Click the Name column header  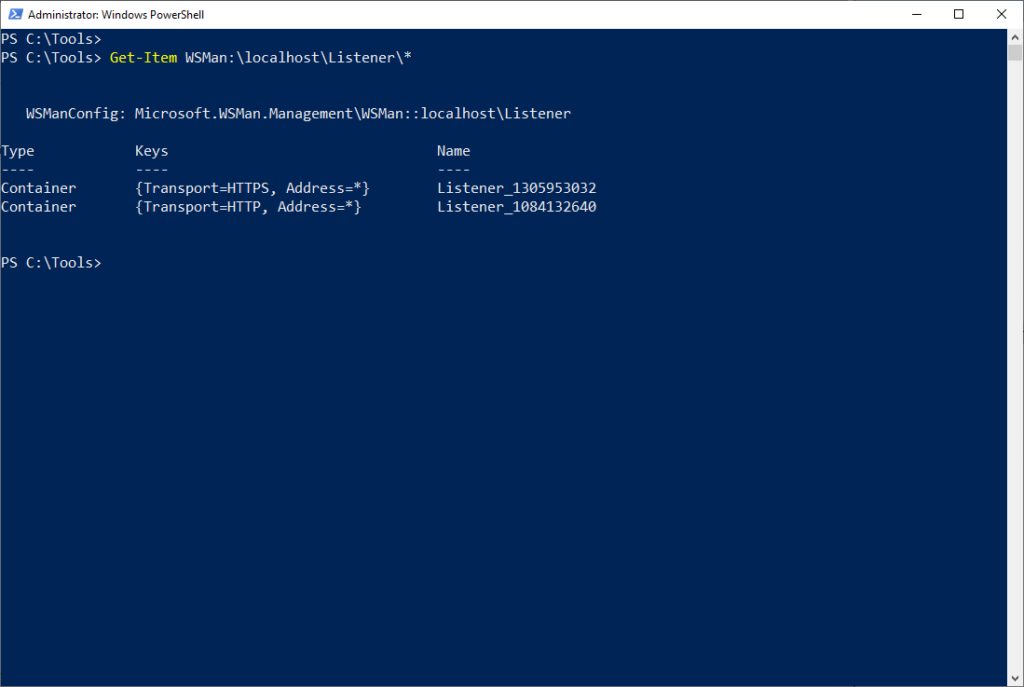pyautogui.click(x=453, y=150)
